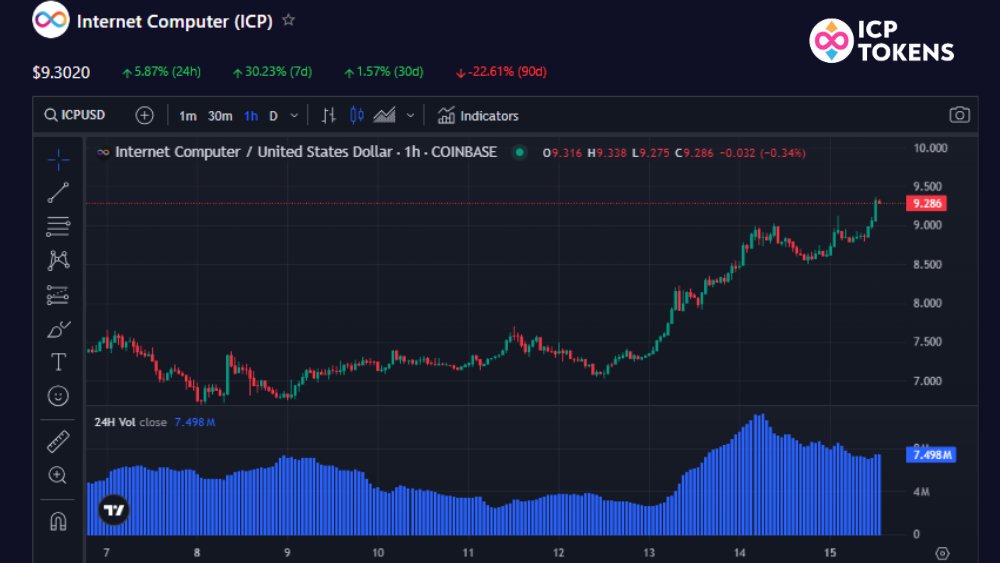Open chart settings gear icon
The width and height of the screenshot is (1000, 563).
click(943, 553)
